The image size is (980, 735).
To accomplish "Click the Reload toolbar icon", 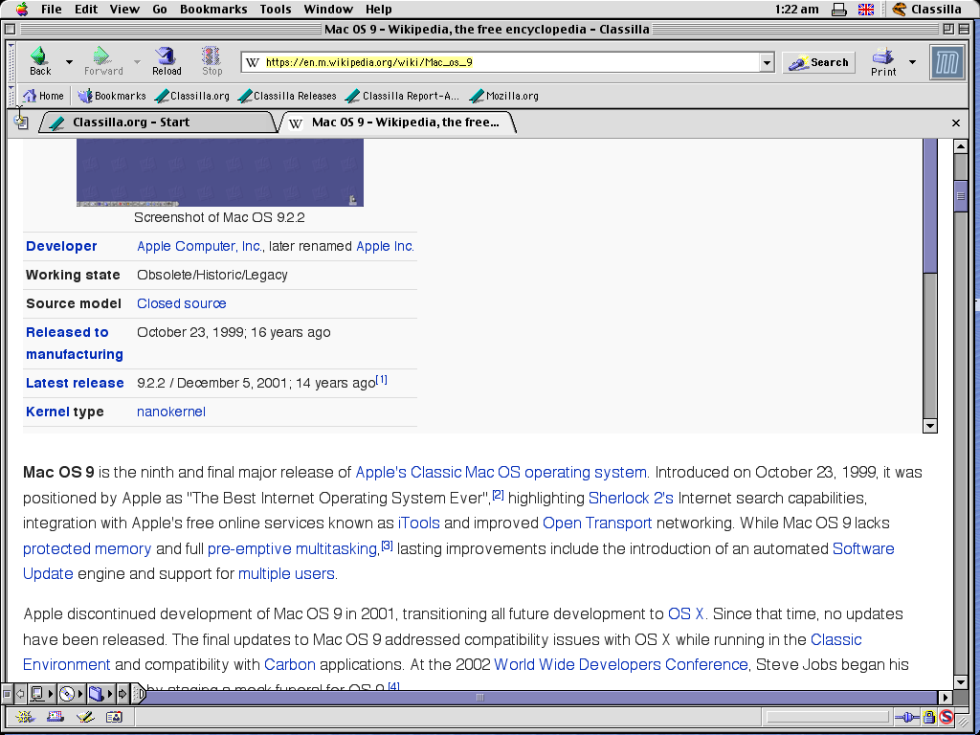I will click(x=166, y=60).
